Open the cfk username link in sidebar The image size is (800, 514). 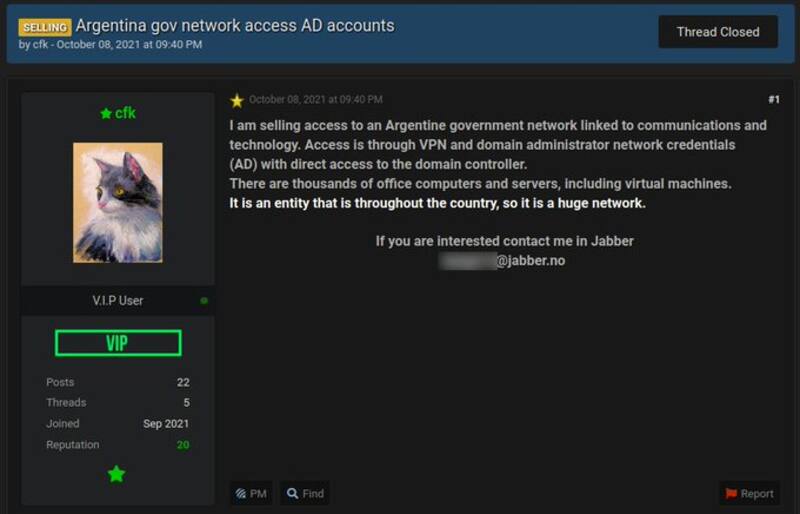125,113
